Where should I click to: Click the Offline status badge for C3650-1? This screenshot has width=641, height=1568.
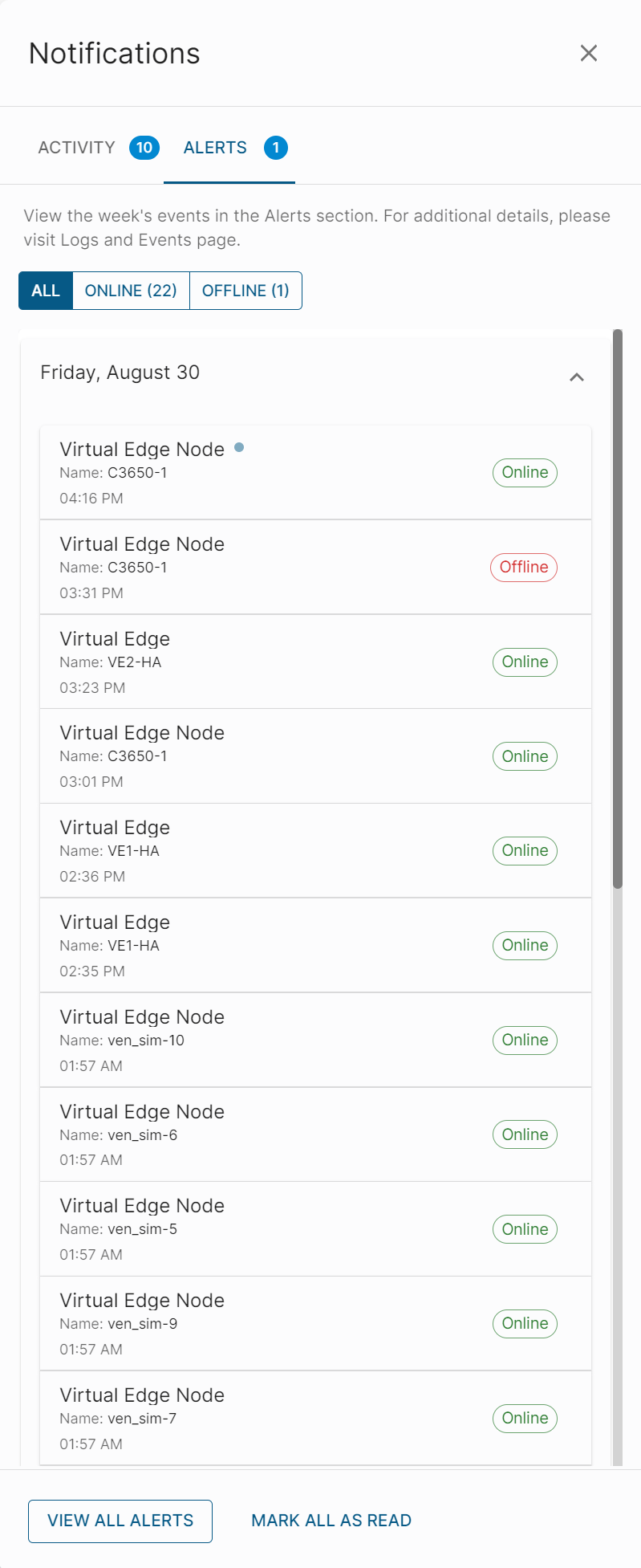pos(524,568)
